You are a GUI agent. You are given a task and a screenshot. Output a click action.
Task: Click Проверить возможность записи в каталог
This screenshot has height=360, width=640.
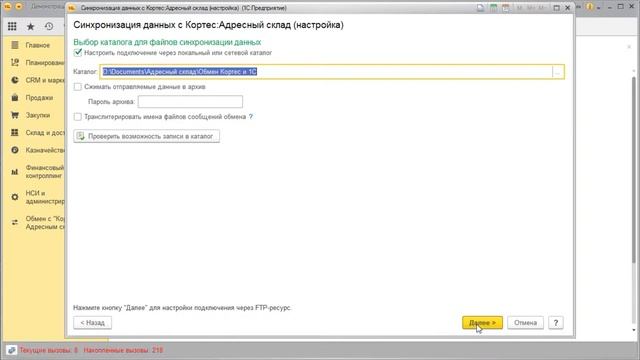(x=147, y=136)
